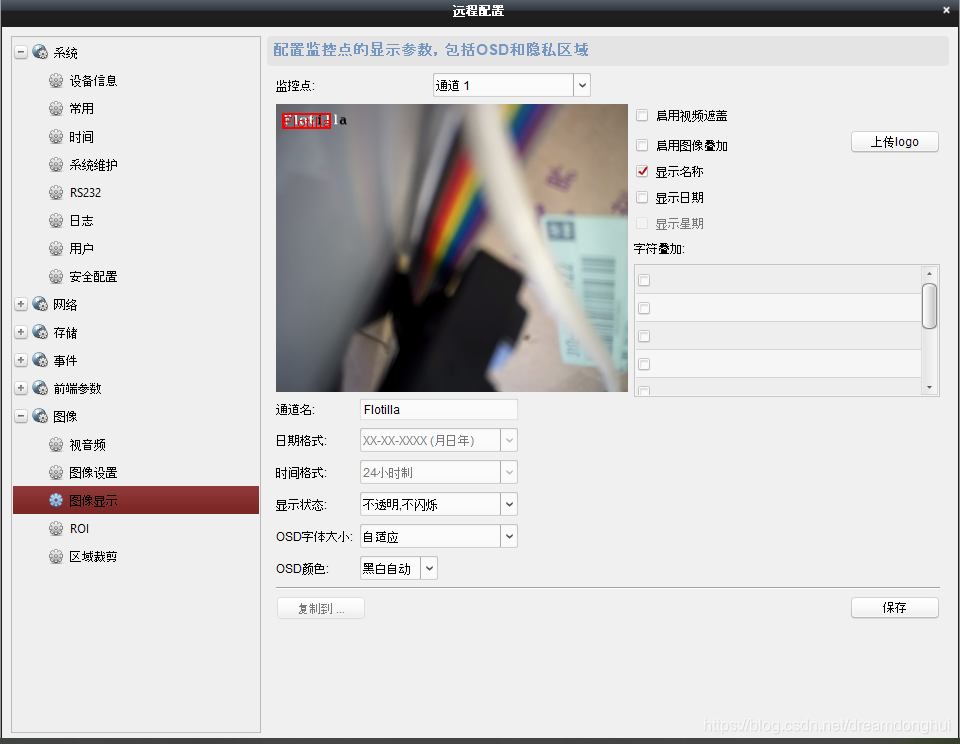The image size is (960, 744).
Task: Open the RS232 page
Action: coord(85,193)
